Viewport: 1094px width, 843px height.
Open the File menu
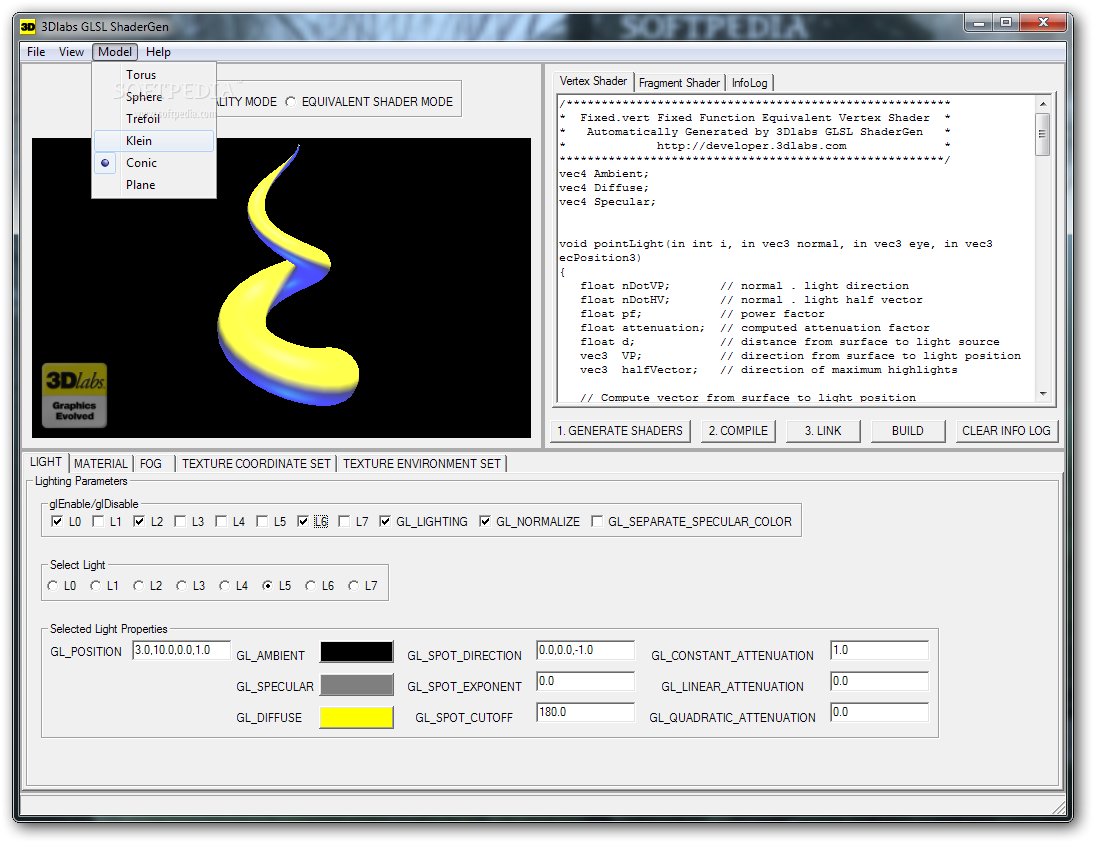point(36,52)
